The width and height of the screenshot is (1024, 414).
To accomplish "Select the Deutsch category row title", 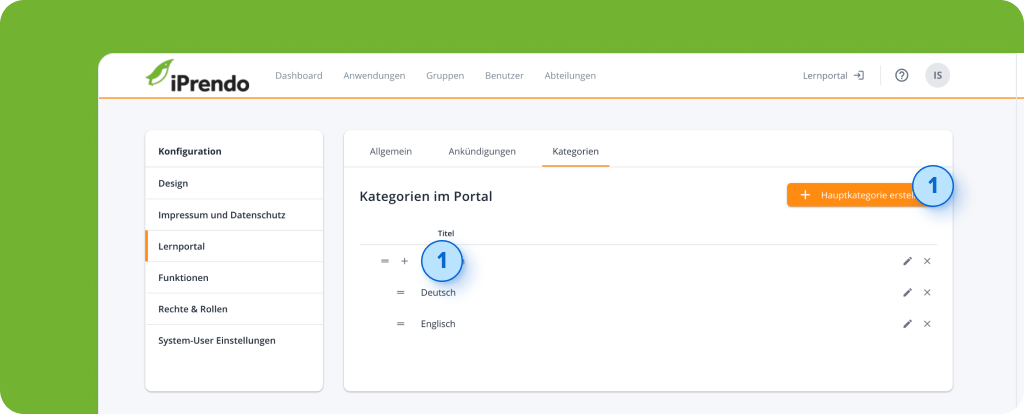I will [438, 292].
